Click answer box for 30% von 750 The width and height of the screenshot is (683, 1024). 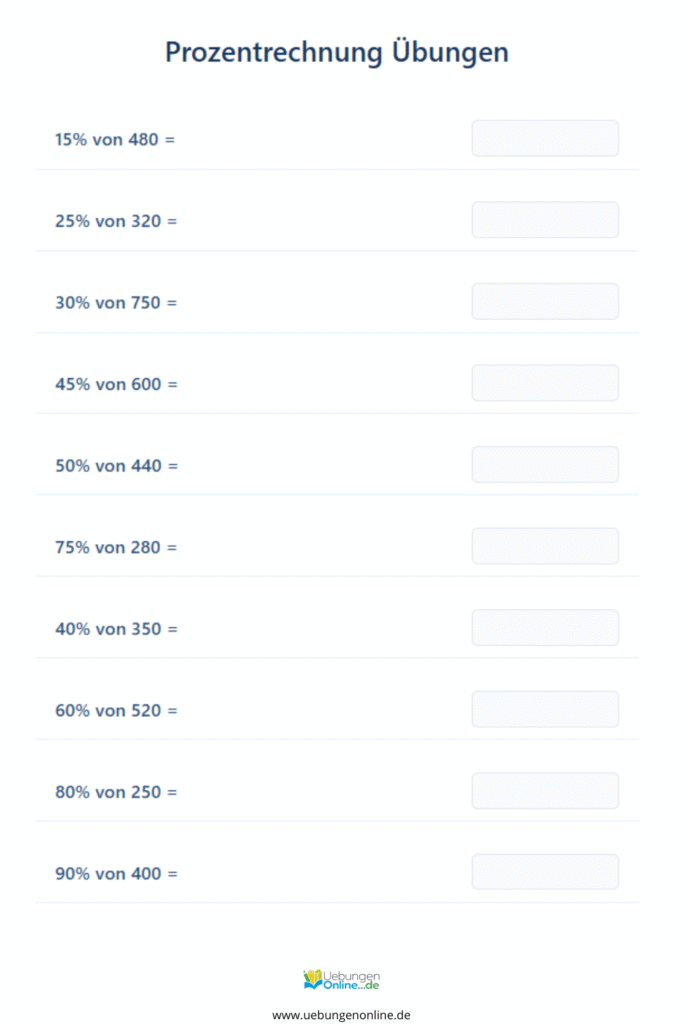coord(545,302)
